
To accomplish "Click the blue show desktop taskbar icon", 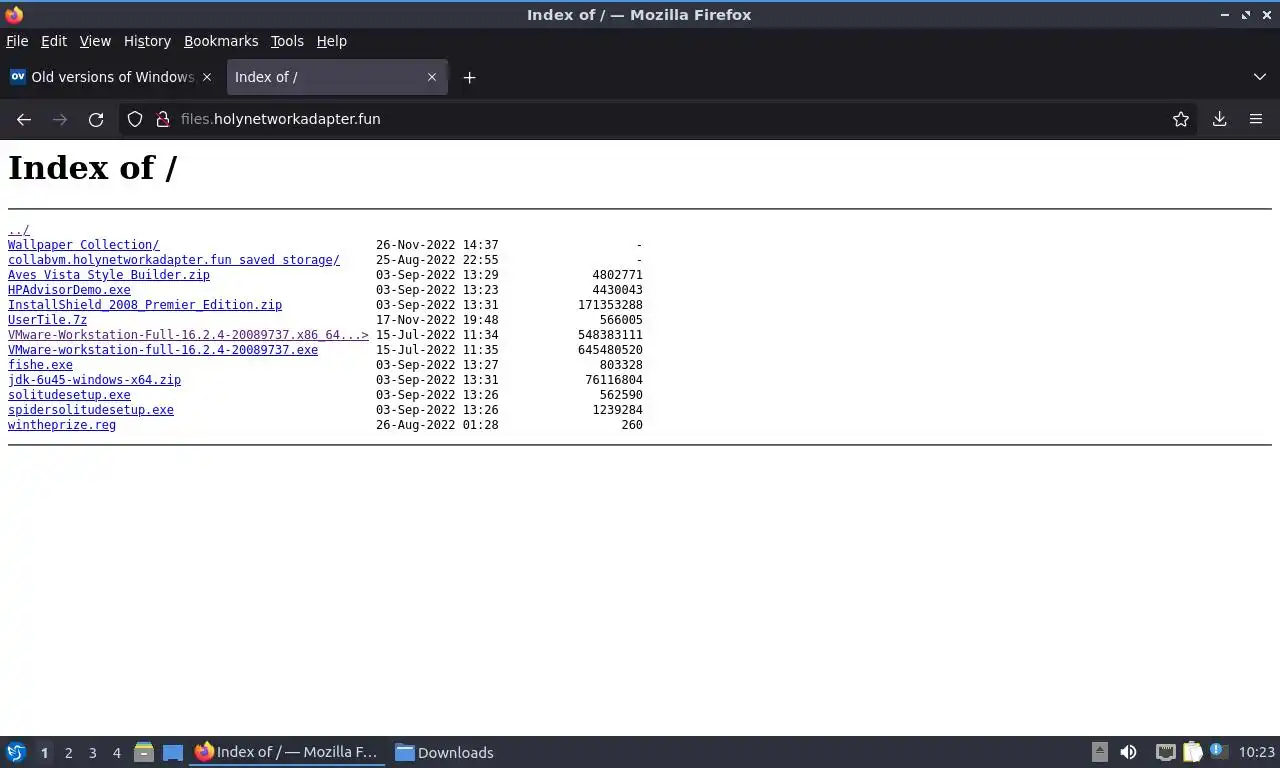I will coord(173,752).
